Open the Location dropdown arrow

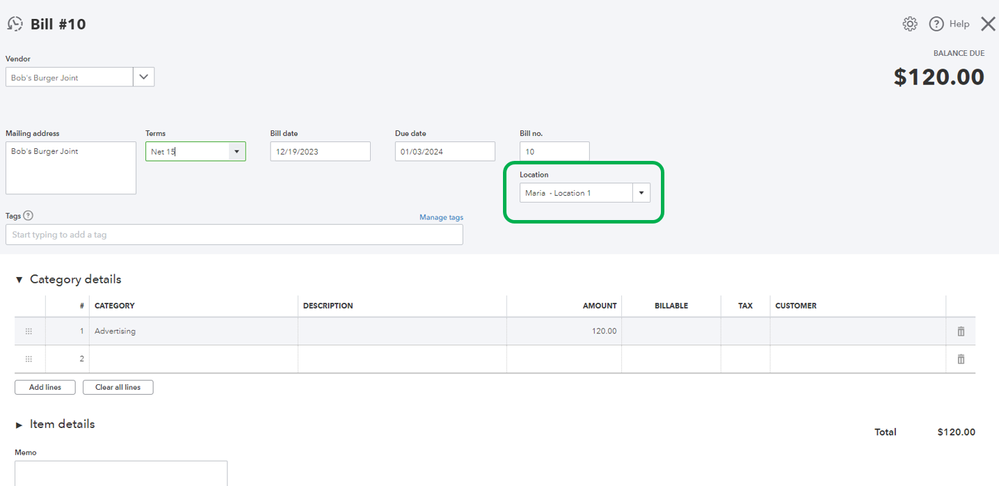(641, 193)
